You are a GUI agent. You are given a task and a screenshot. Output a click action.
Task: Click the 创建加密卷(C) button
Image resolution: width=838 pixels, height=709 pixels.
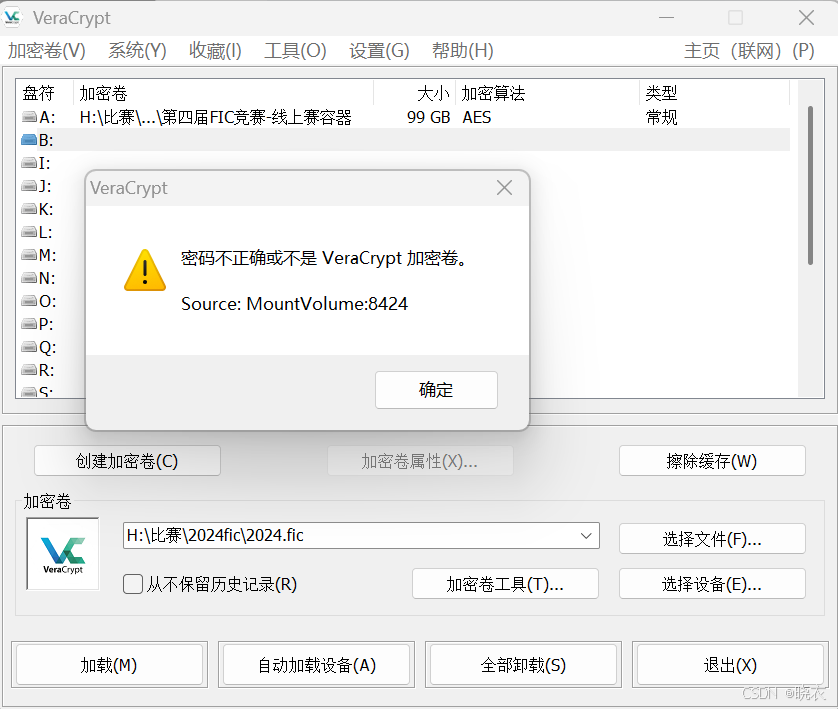(127, 461)
